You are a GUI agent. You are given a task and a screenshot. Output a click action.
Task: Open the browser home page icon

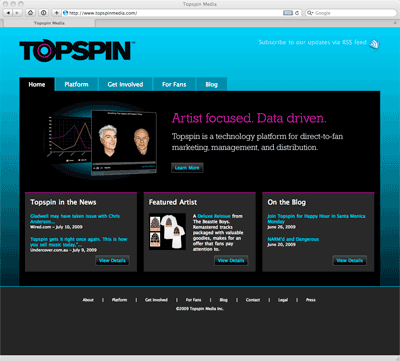click(x=31, y=13)
